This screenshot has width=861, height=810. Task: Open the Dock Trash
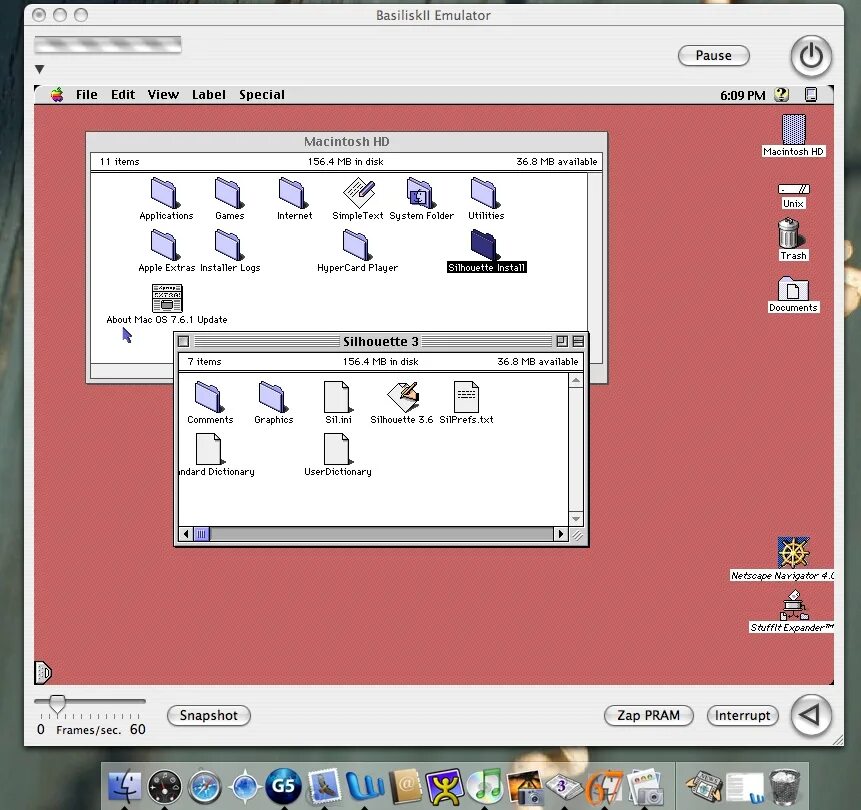784,787
